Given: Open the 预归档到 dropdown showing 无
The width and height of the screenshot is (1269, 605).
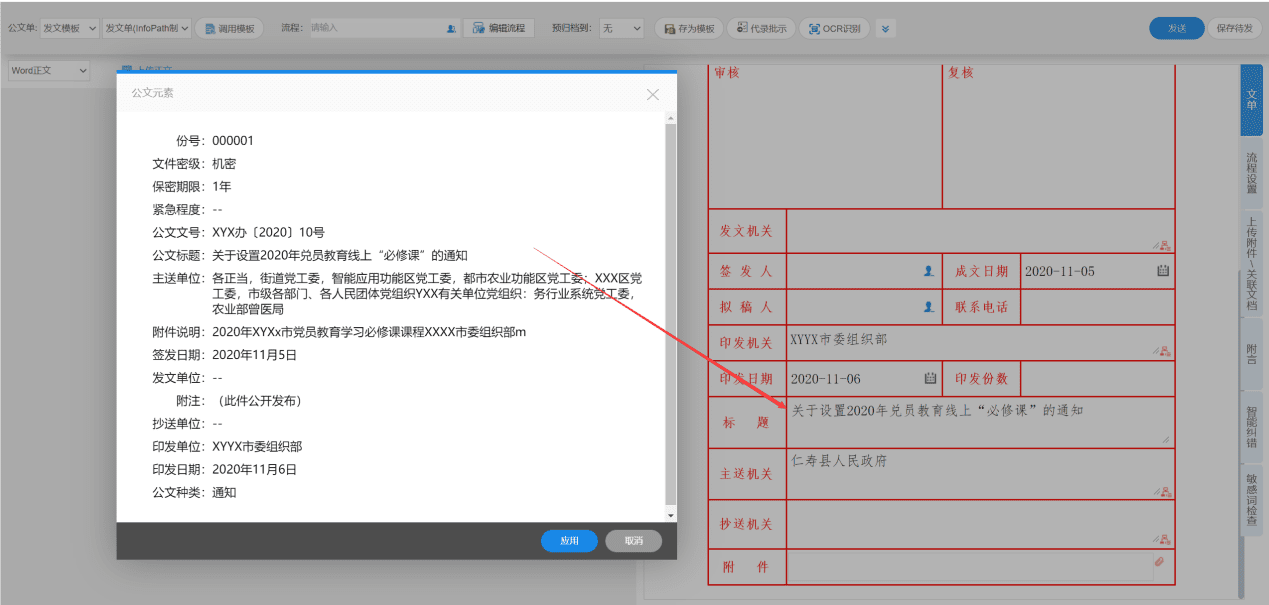Looking at the screenshot, I should point(621,29).
